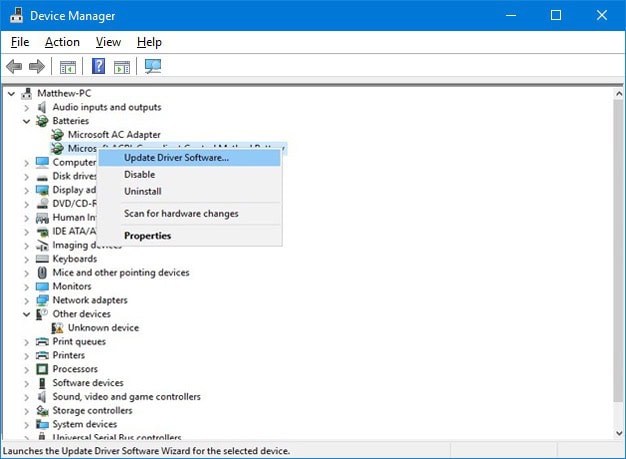Screen dimensions: 626x459
Task: Open the Action menu
Action: click(x=62, y=42)
